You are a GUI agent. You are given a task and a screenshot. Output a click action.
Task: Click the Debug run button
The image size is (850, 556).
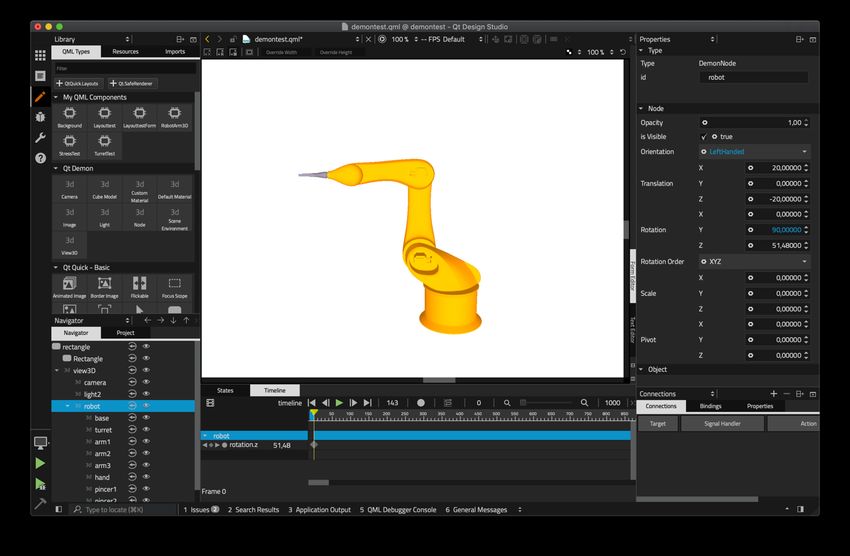40,484
